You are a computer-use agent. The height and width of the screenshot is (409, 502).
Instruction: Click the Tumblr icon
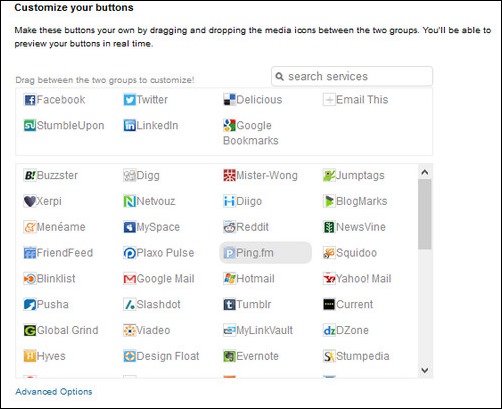click(x=229, y=304)
